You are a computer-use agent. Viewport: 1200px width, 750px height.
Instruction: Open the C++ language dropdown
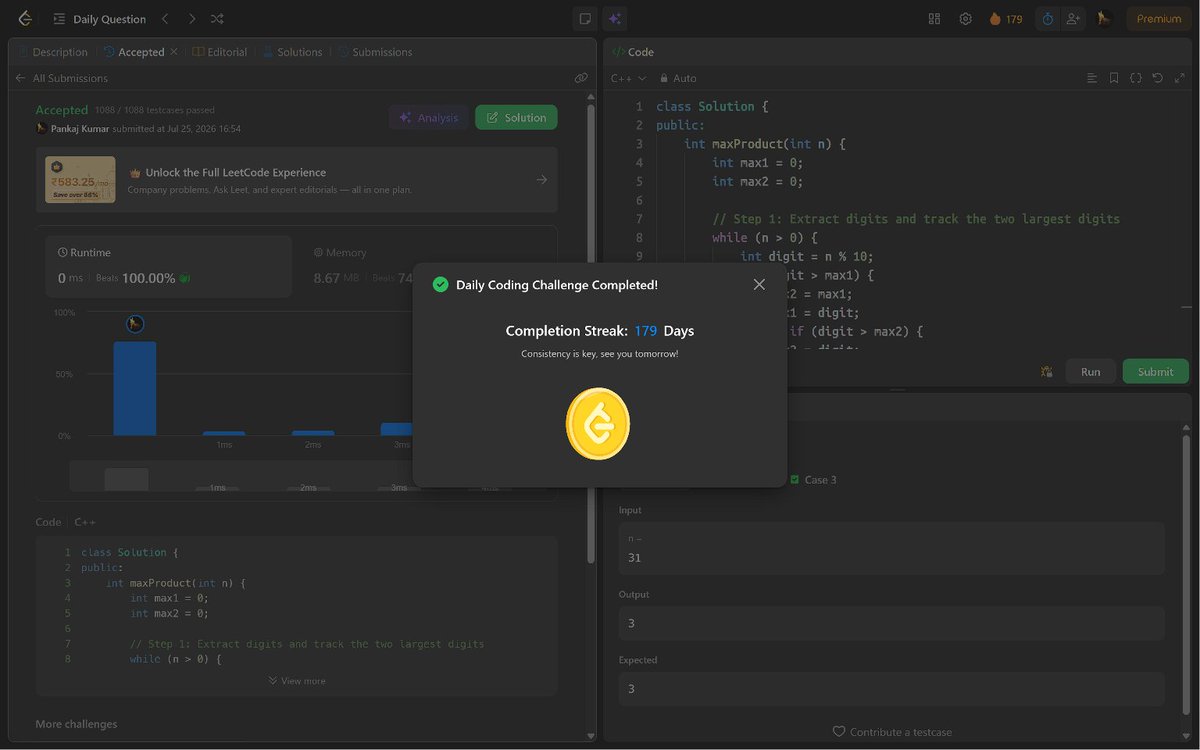(628, 78)
